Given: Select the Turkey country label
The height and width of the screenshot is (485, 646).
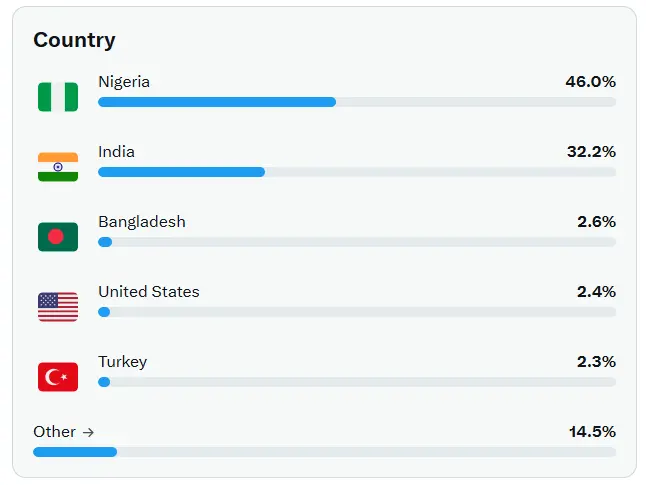Looking at the screenshot, I should (123, 362).
